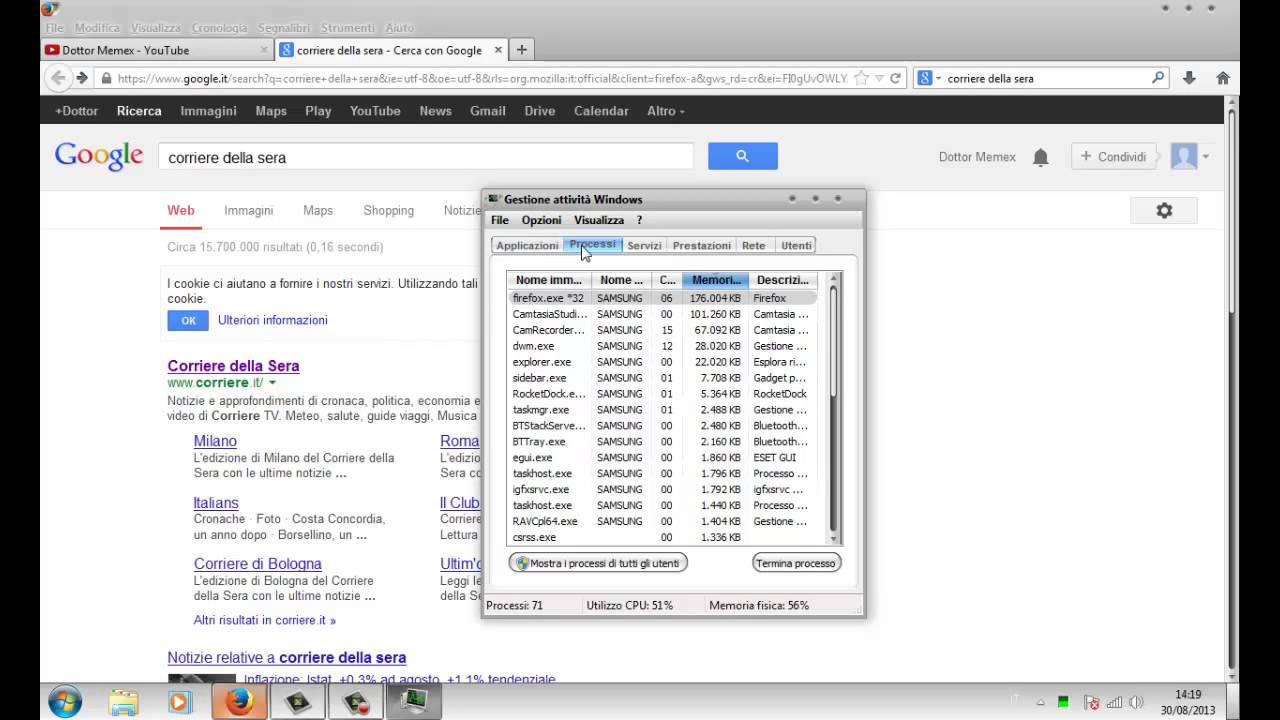Select the dwm.exe process row

tap(662, 346)
